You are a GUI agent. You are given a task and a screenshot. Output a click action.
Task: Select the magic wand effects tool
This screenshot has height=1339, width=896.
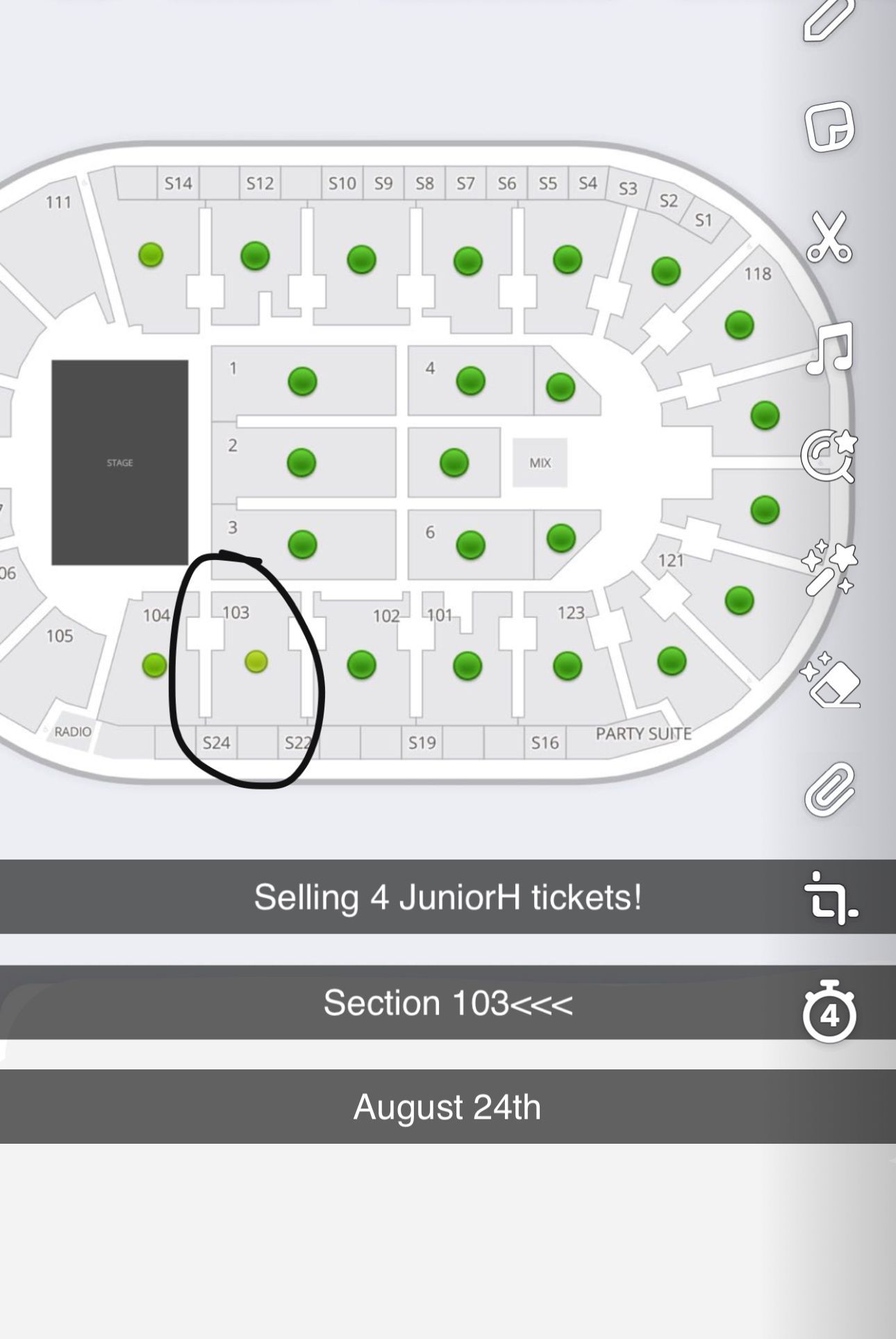(x=829, y=568)
